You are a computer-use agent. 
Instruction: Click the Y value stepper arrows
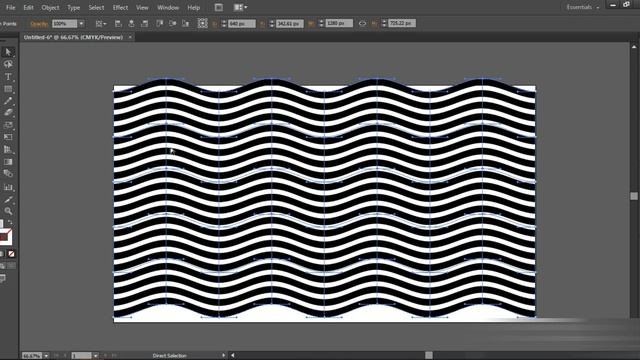tap(272, 24)
